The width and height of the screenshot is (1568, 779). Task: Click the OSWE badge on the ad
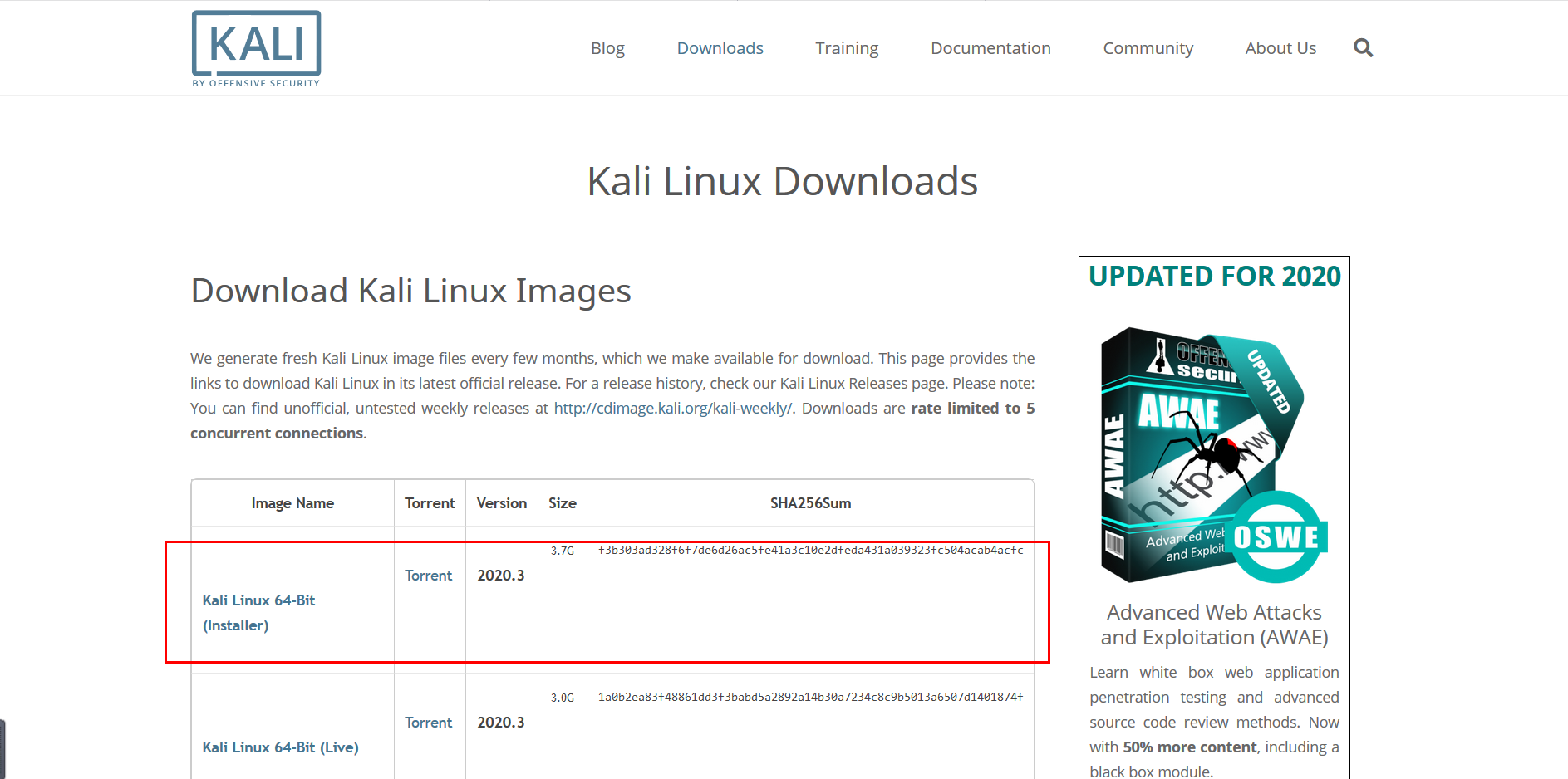click(1276, 536)
